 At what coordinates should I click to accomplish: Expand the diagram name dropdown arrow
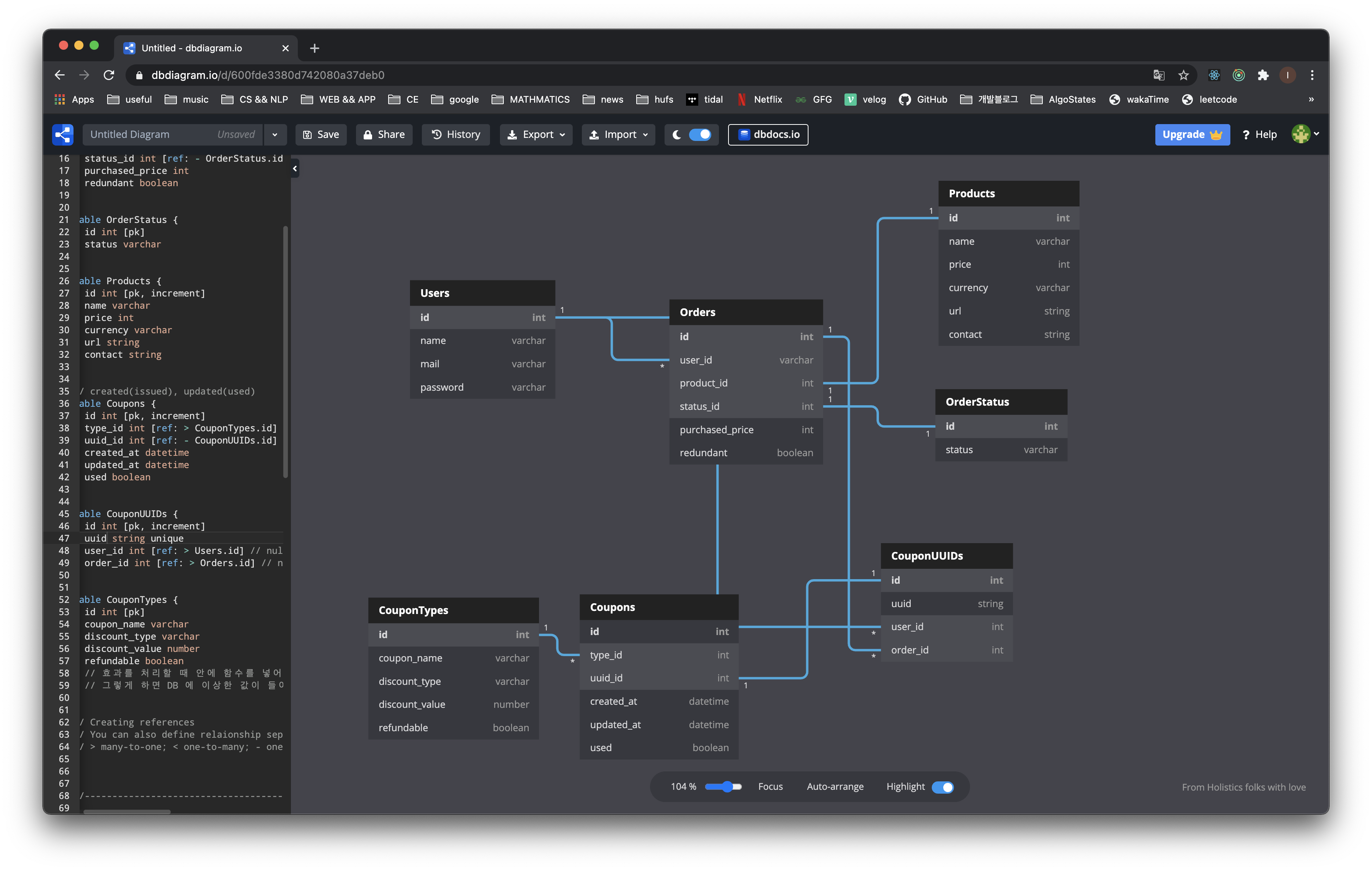click(274, 134)
